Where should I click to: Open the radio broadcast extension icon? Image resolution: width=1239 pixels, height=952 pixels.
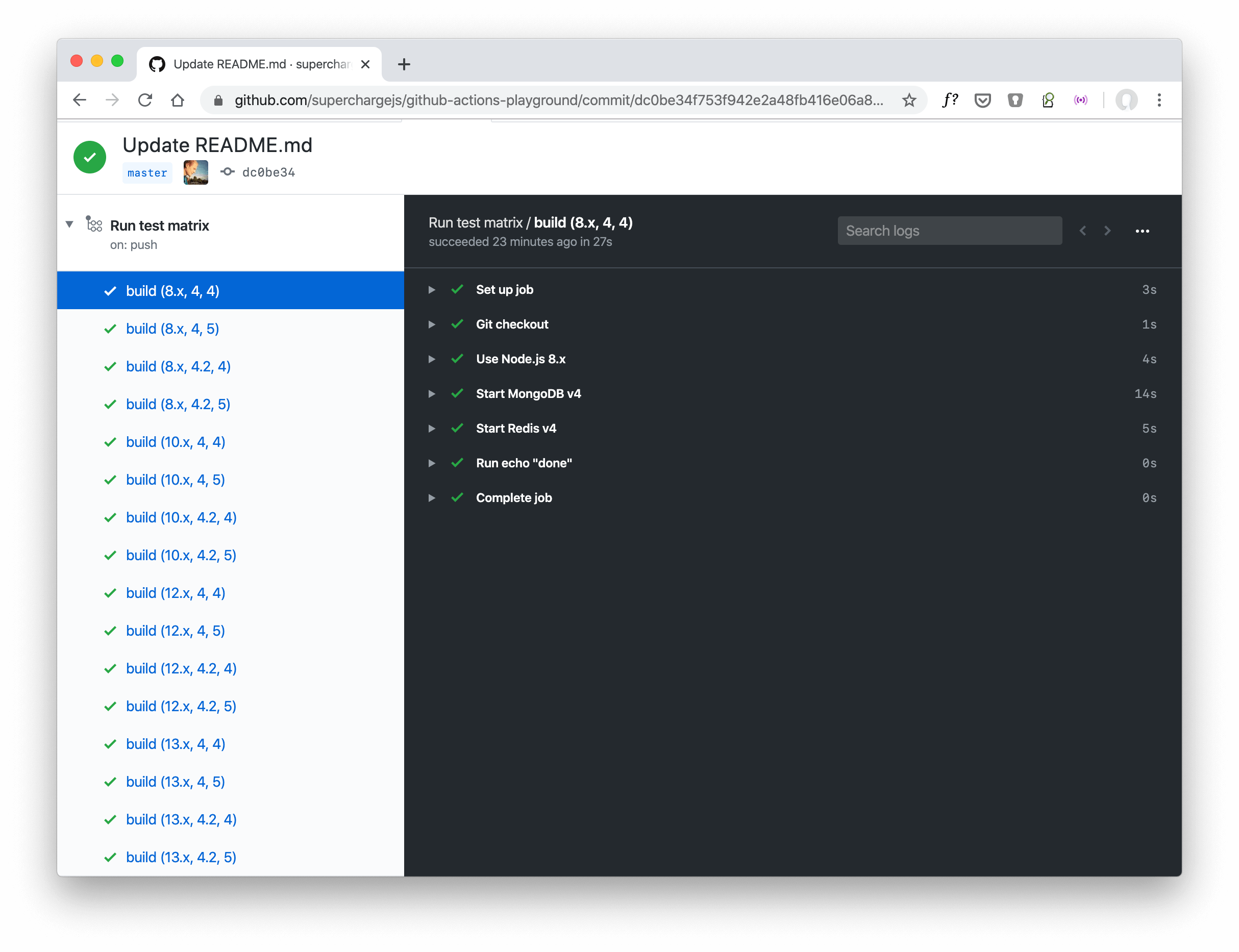pos(1080,99)
